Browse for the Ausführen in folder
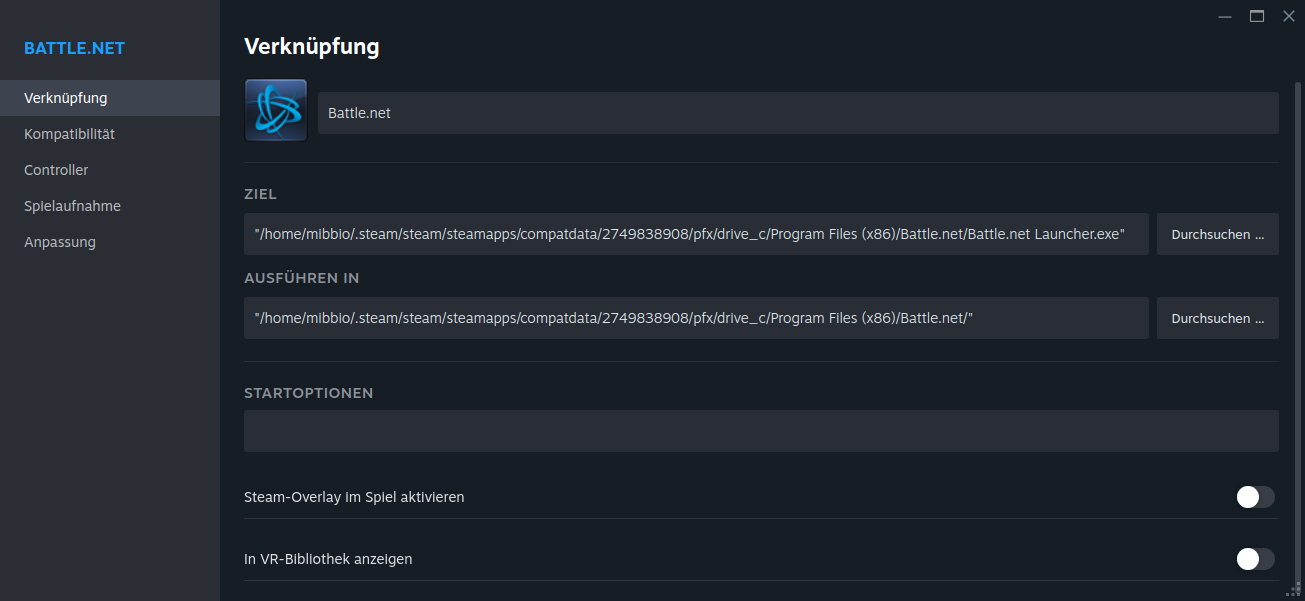Screen dimensions: 1305x601 (x=1217, y=318)
